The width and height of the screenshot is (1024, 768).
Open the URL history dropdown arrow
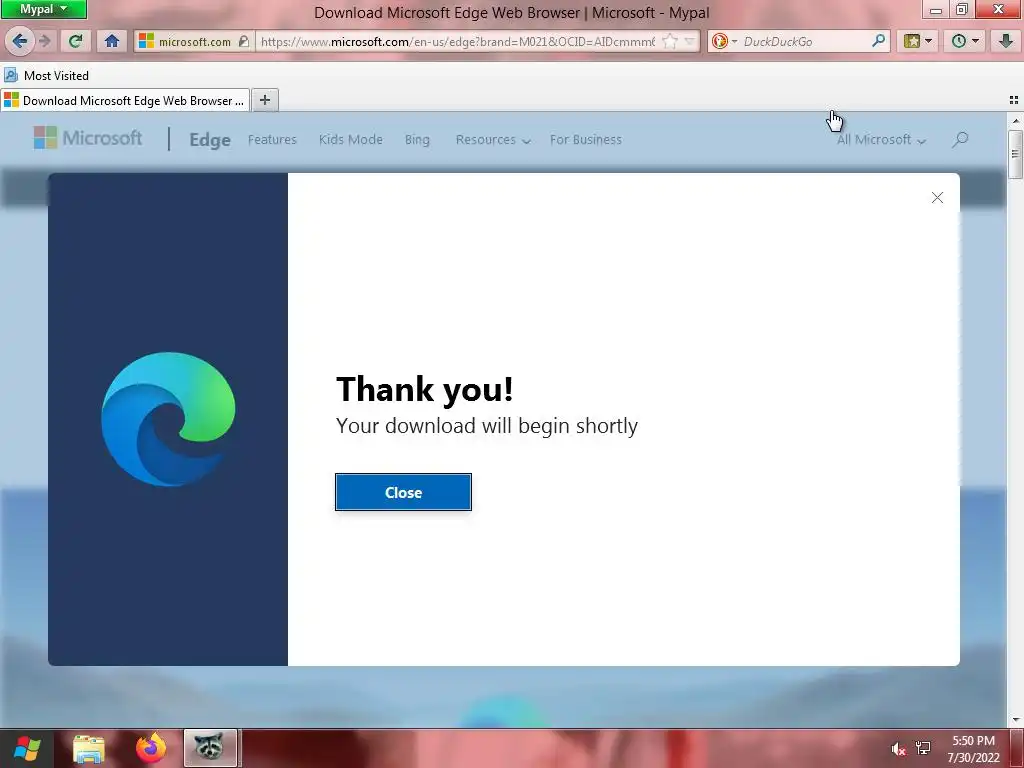pyautogui.click(x=690, y=42)
